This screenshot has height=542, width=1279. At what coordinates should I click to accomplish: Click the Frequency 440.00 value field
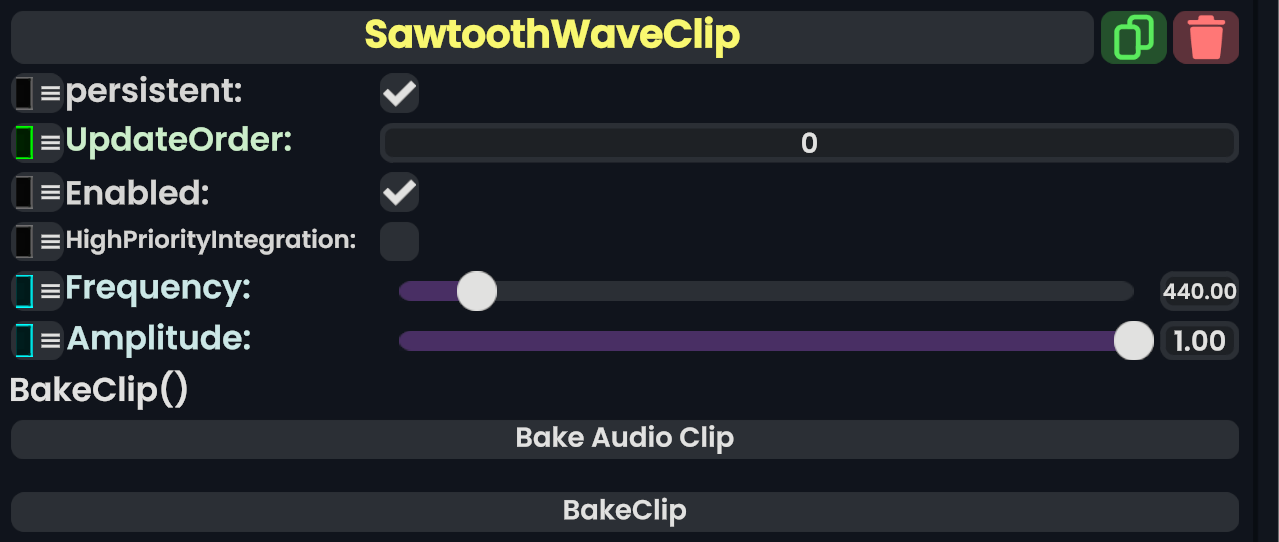1199,292
